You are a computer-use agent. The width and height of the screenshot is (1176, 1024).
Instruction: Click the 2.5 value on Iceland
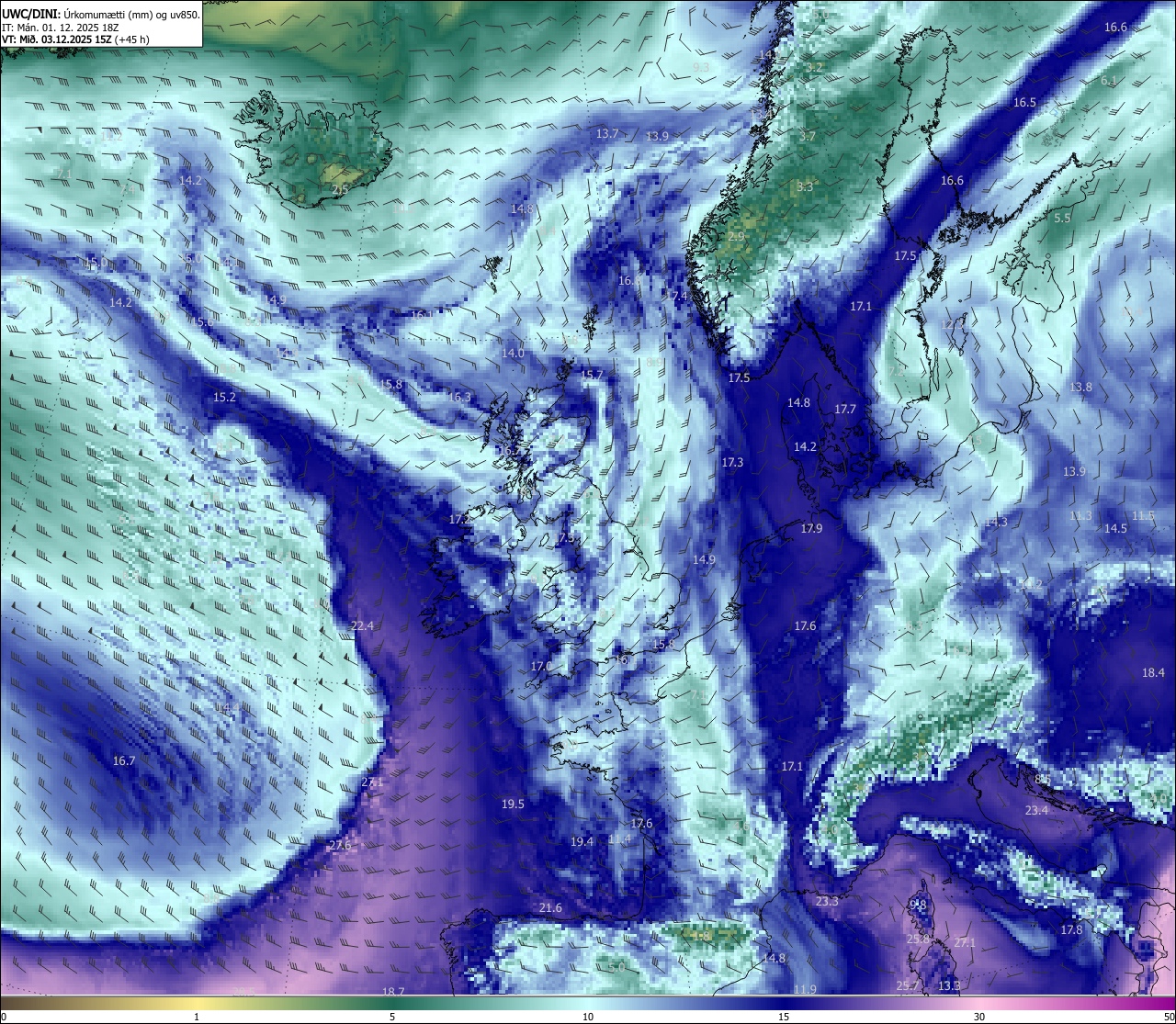[340, 189]
